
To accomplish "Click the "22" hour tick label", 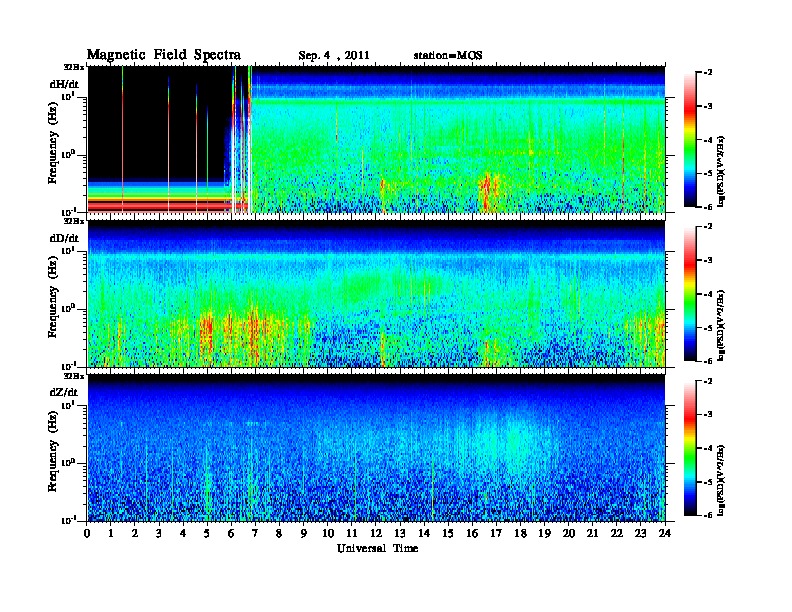I will click(x=617, y=533).
